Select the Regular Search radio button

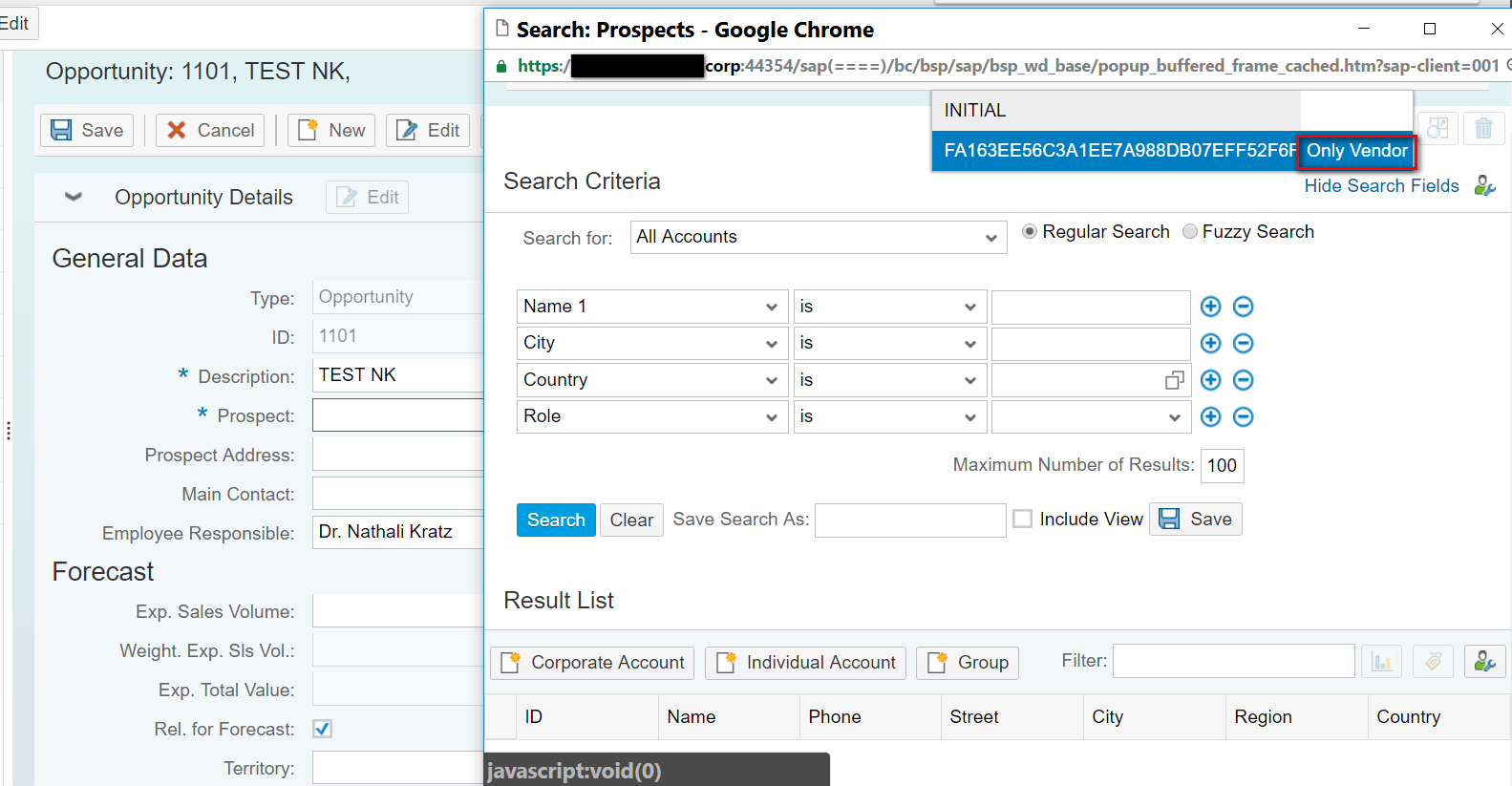(1030, 231)
